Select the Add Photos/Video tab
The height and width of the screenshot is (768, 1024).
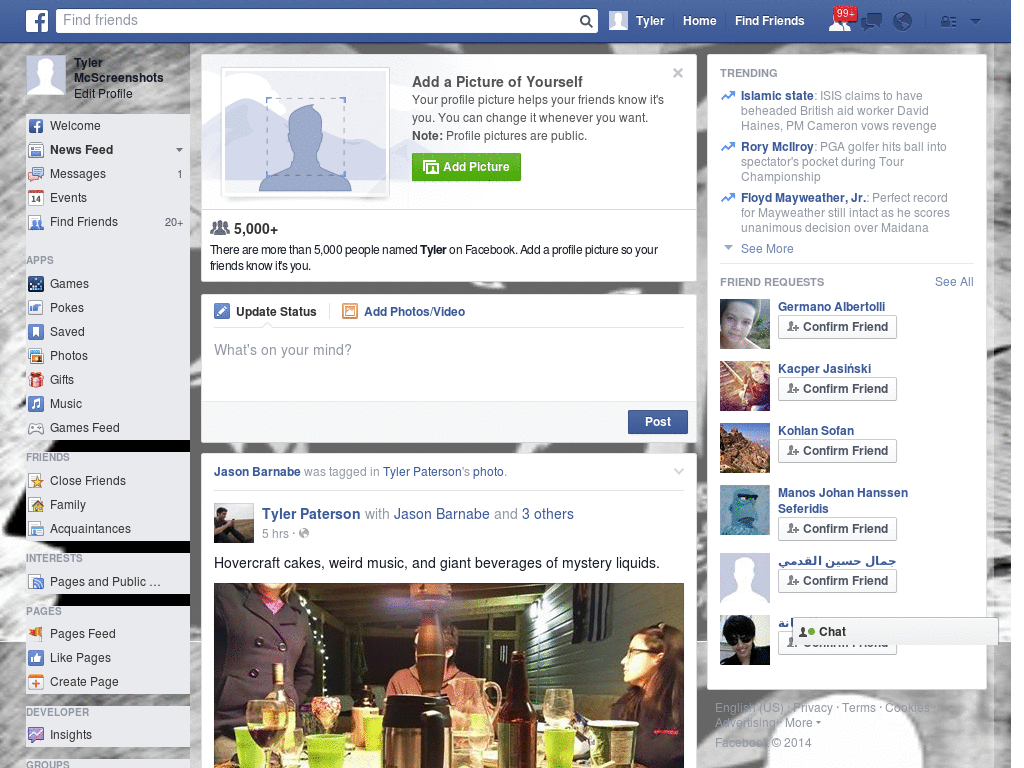[404, 312]
